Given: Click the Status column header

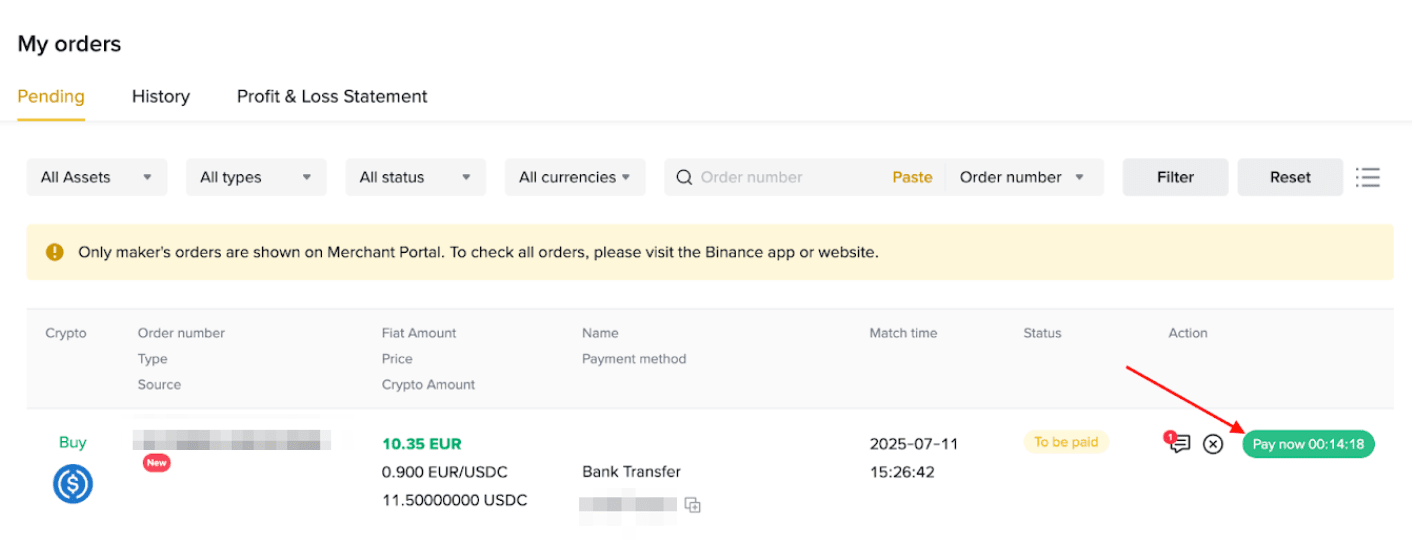Looking at the screenshot, I should click(1042, 333).
